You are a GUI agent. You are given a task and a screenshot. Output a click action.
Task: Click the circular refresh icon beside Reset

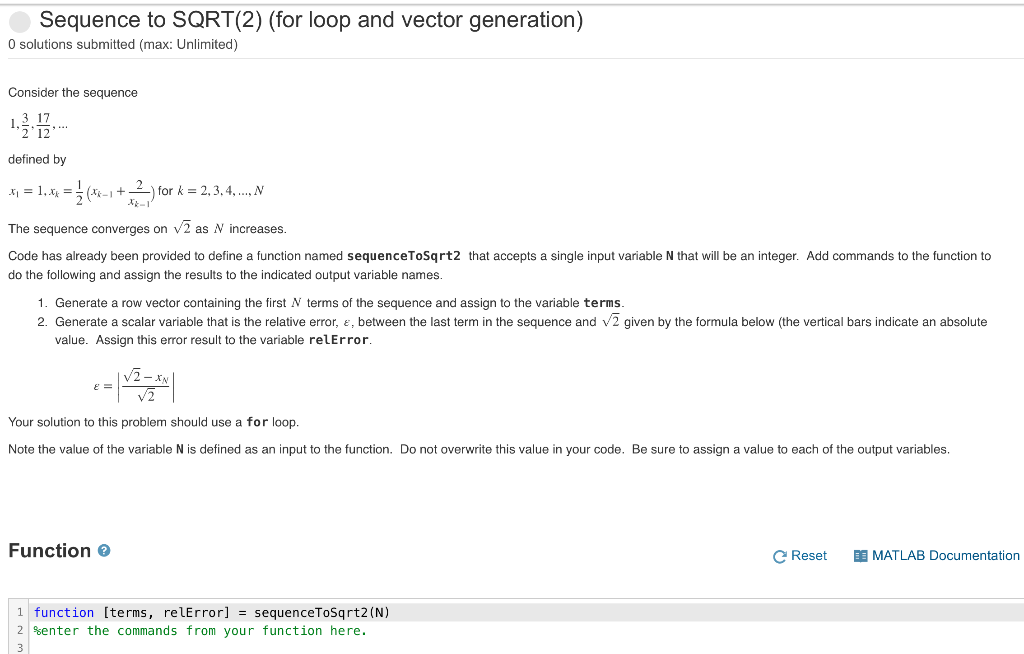click(x=778, y=555)
